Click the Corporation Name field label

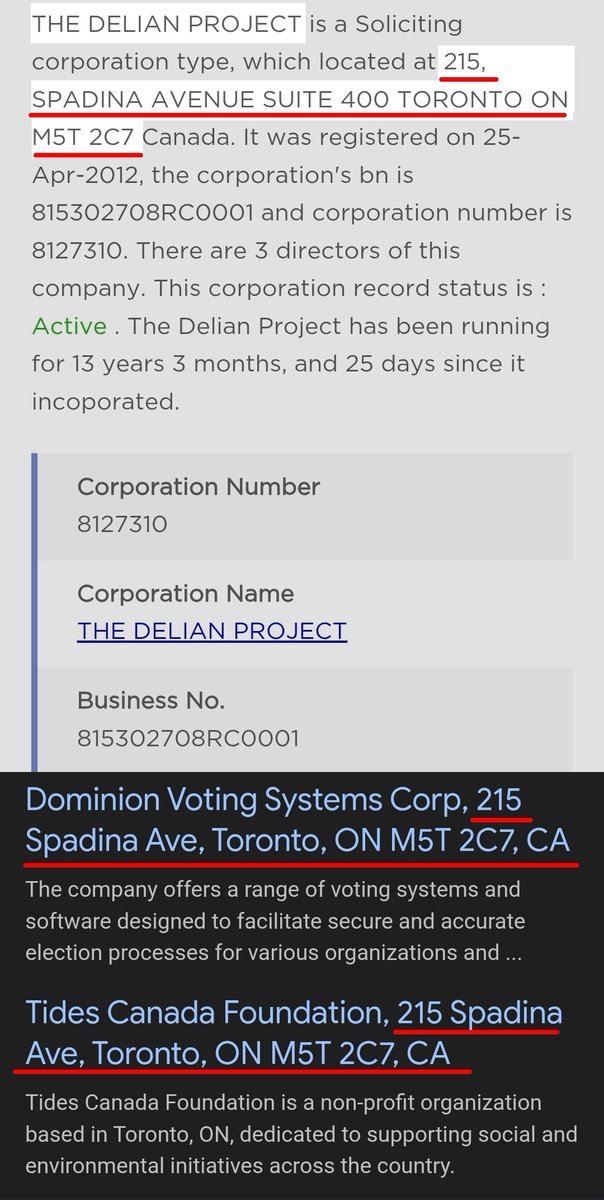click(185, 594)
